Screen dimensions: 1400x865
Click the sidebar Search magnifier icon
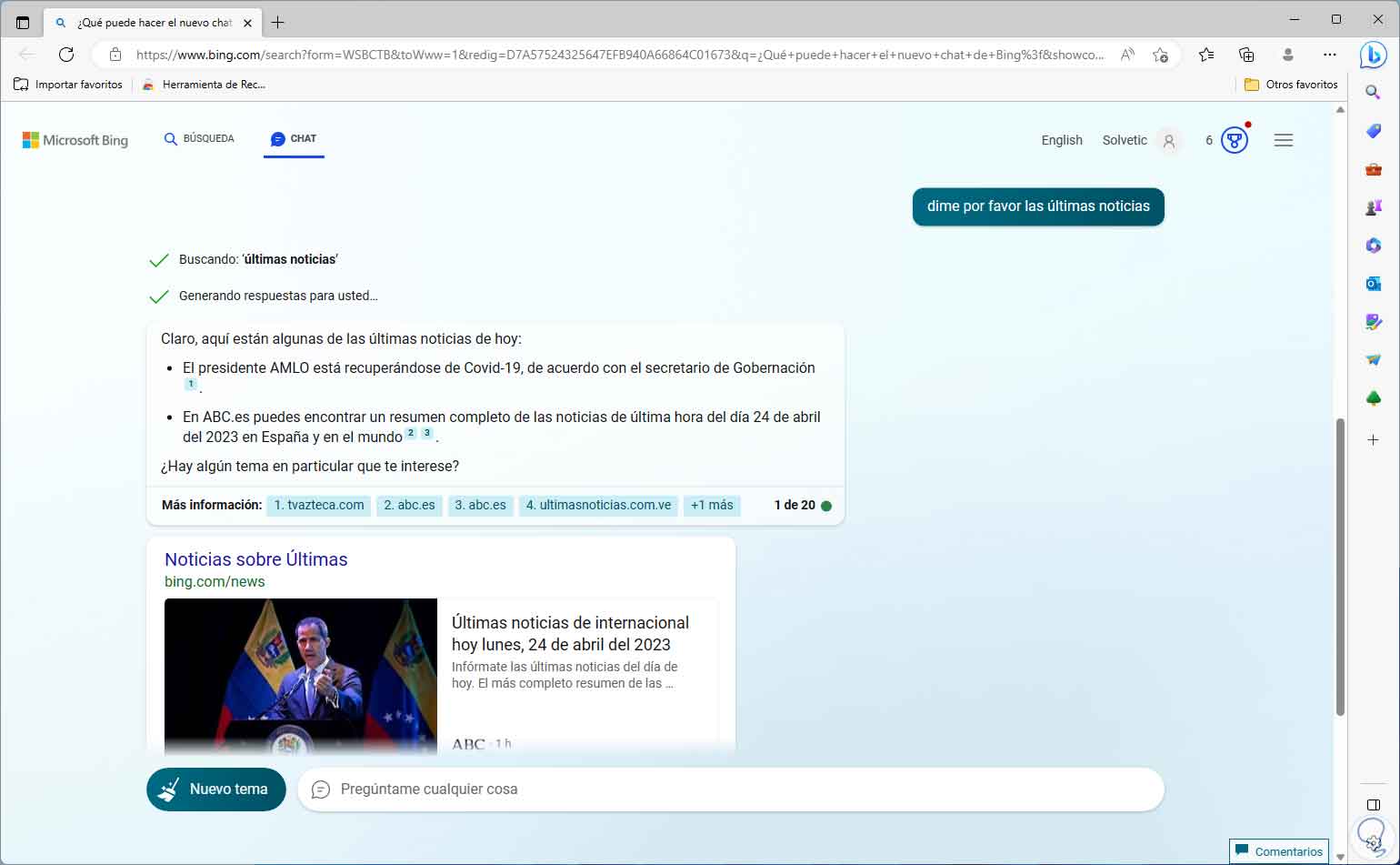point(1373,93)
